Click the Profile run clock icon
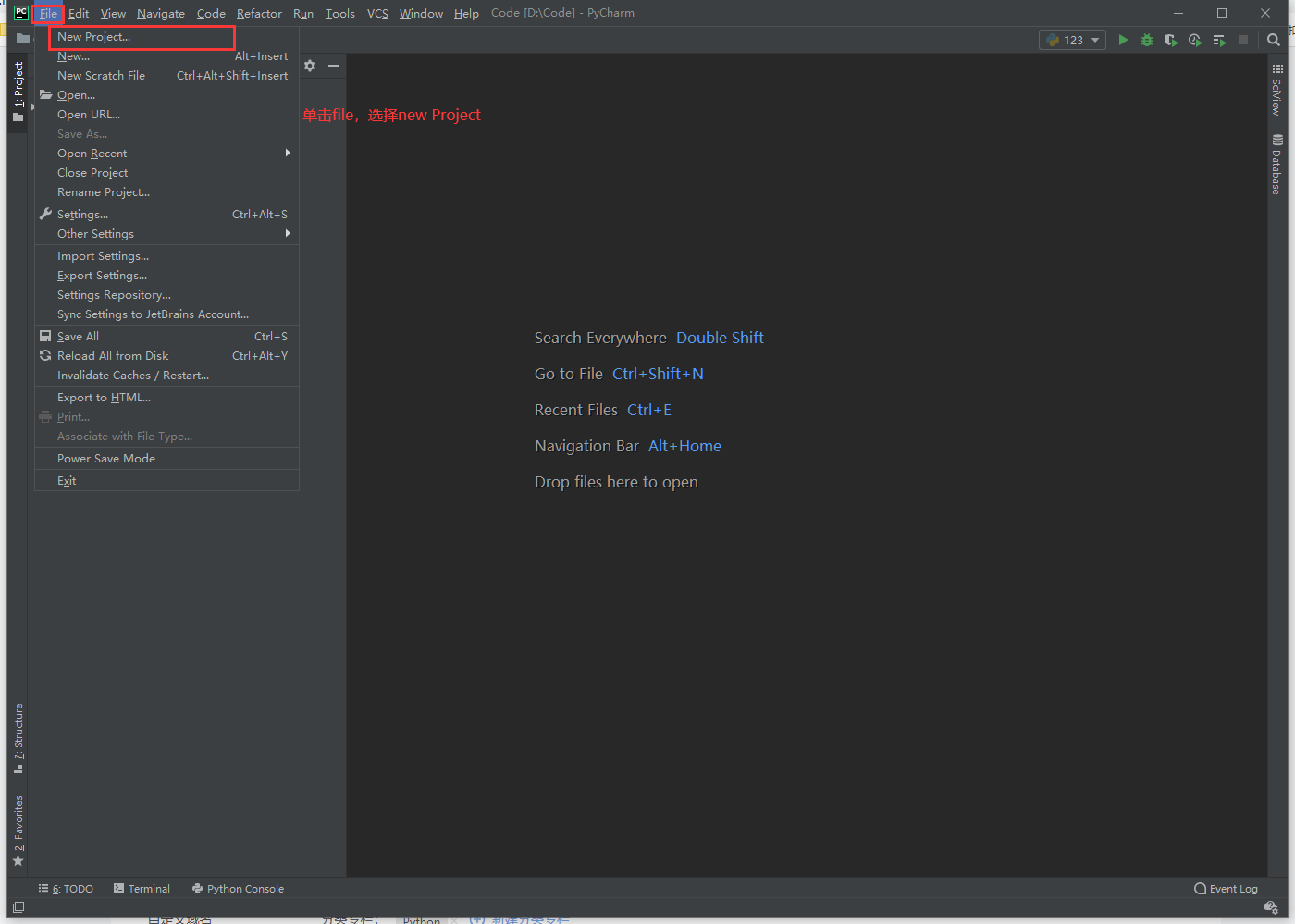The width and height of the screenshot is (1295, 924). coord(1195,40)
